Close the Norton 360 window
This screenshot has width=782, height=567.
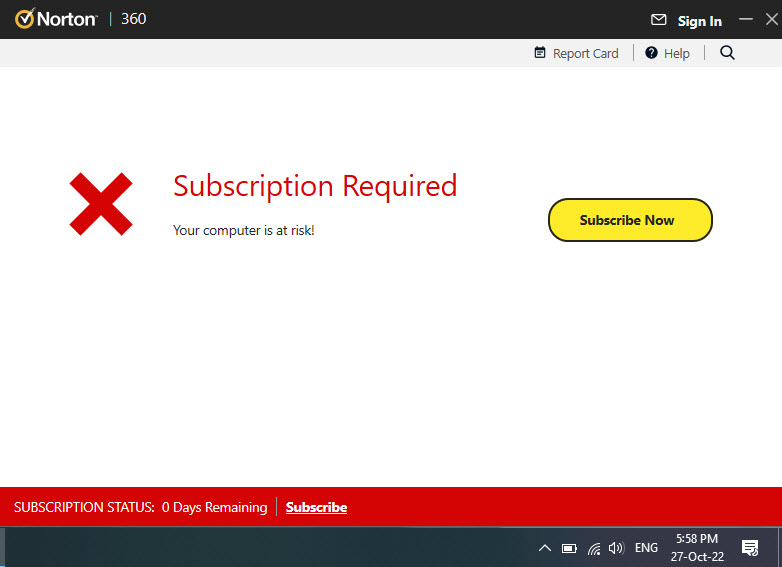772,19
